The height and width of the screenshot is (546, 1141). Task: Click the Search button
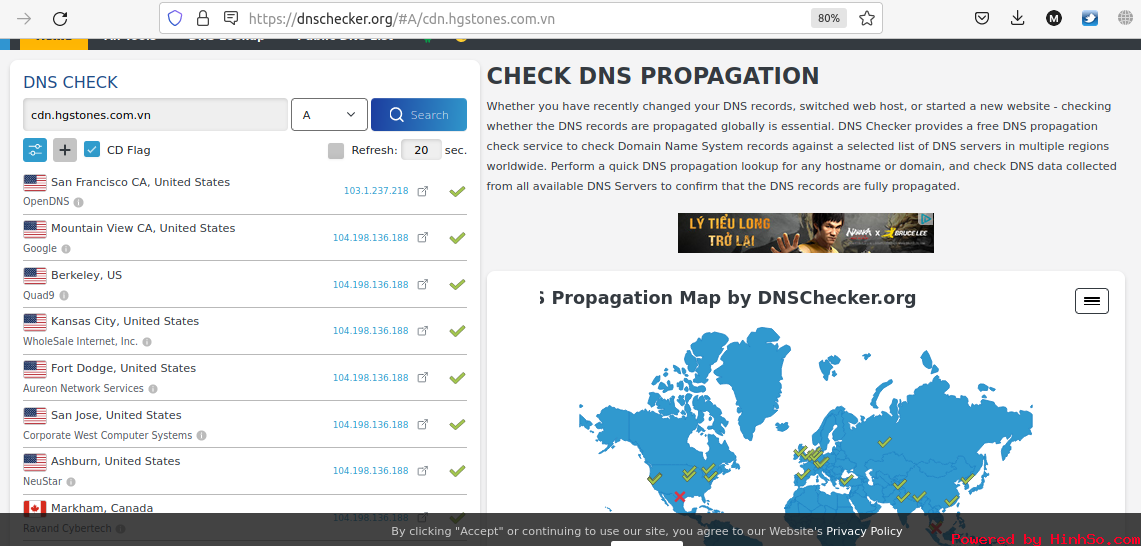pyautogui.click(x=418, y=114)
